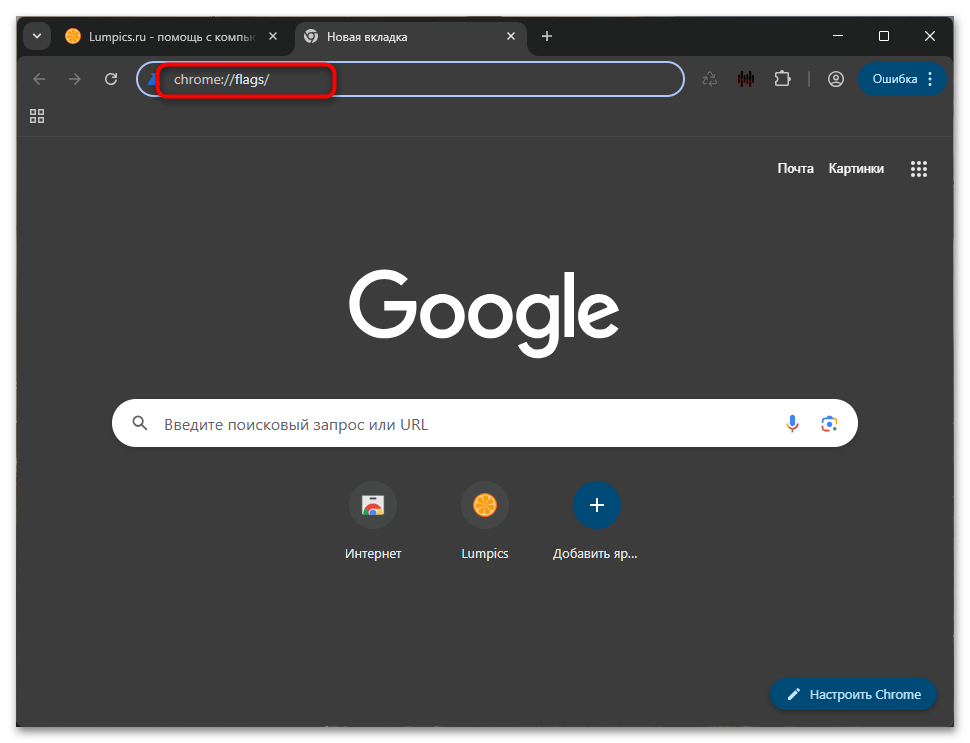The height and width of the screenshot is (743, 970).
Task: Open the browser profile icon
Action: (836, 78)
